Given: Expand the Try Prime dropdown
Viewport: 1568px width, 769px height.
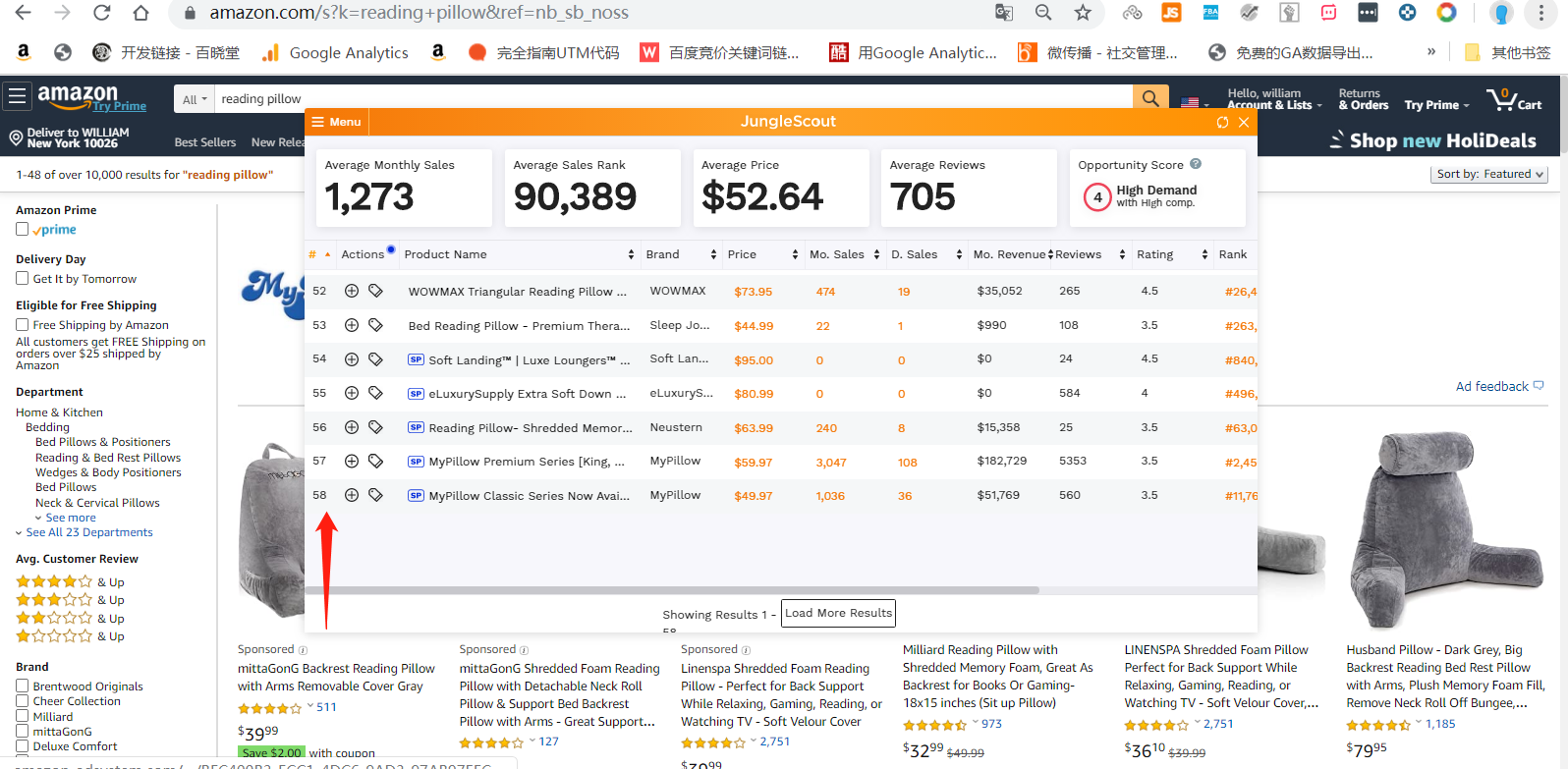Looking at the screenshot, I should tap(1436, 105).
